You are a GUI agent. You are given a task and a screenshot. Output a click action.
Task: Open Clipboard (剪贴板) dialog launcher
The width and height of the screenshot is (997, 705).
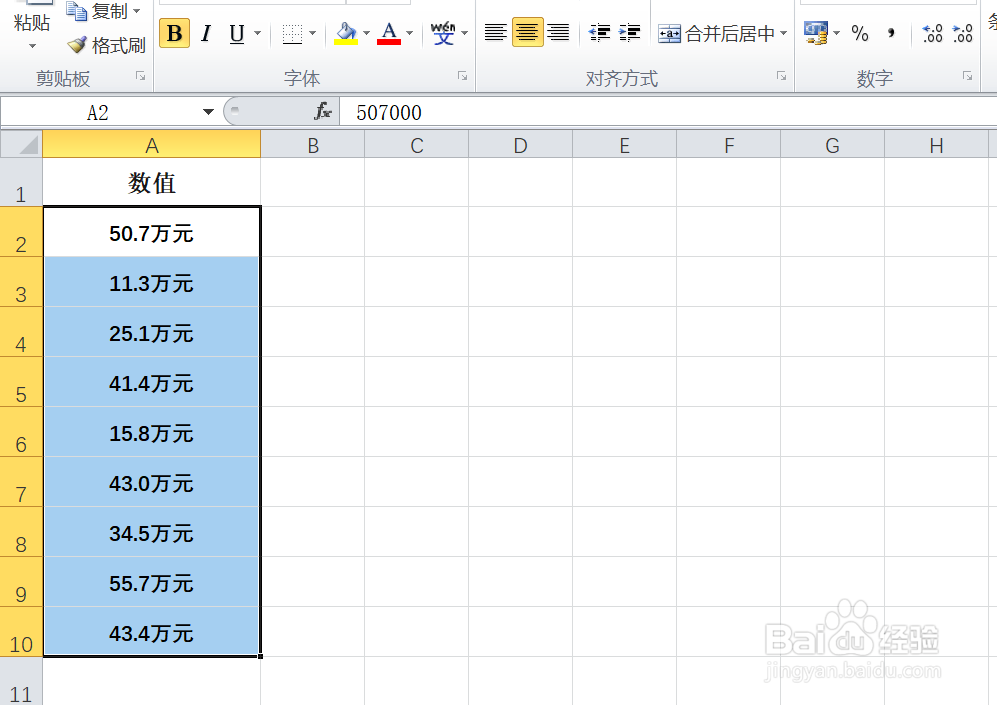141,76
